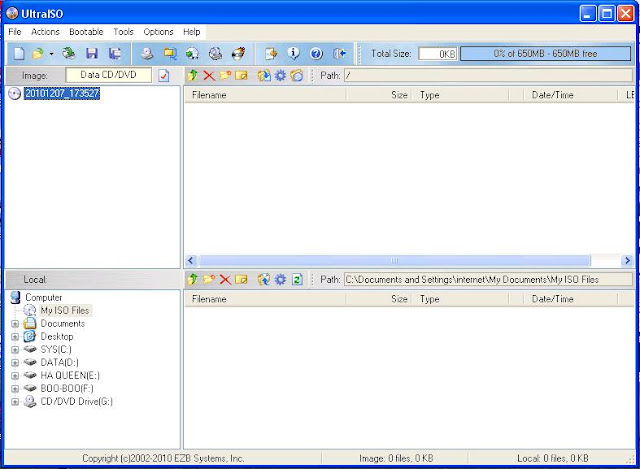Click the local pane Rename icon
This screenshot has width=640, height=469.
click(x=241, y=280)
